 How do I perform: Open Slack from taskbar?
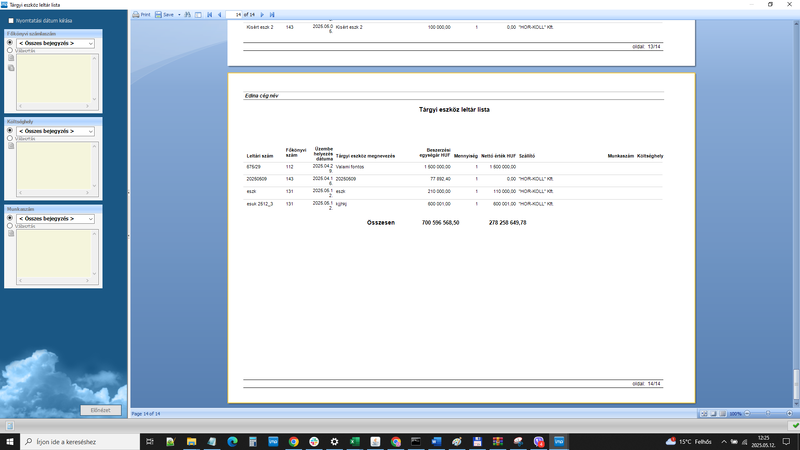pyautogui.click(x=314, y=442)
